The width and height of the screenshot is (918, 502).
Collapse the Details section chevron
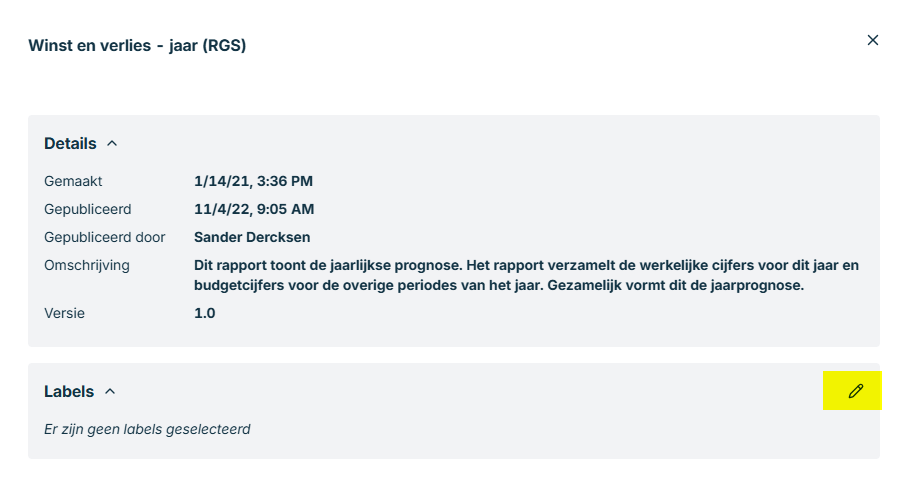click(112, 143)
